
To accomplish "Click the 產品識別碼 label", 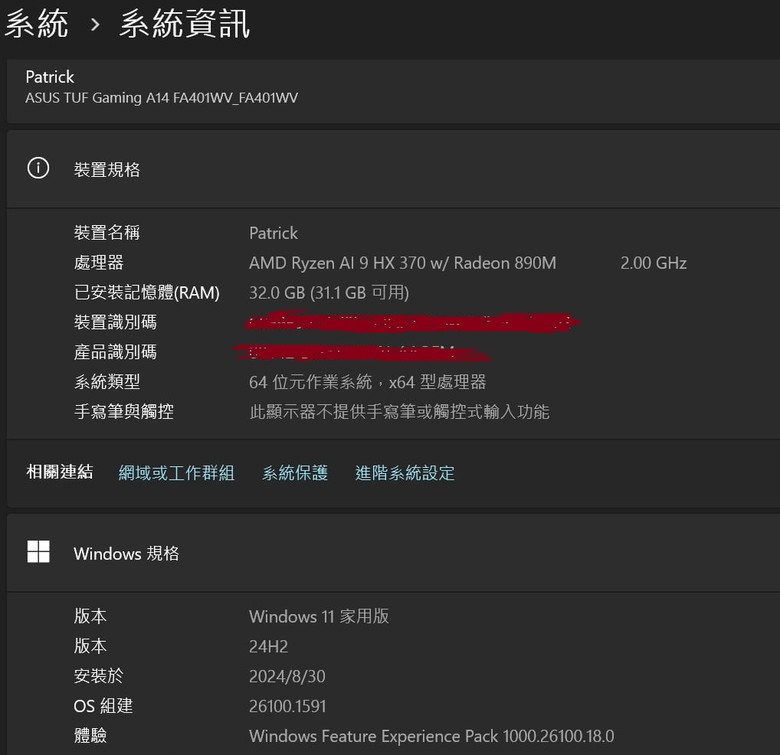I will pyautogui.click(x=115, y=352).
